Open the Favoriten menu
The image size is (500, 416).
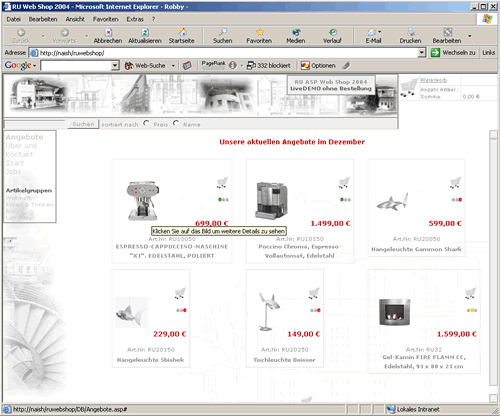coord(106,19)
